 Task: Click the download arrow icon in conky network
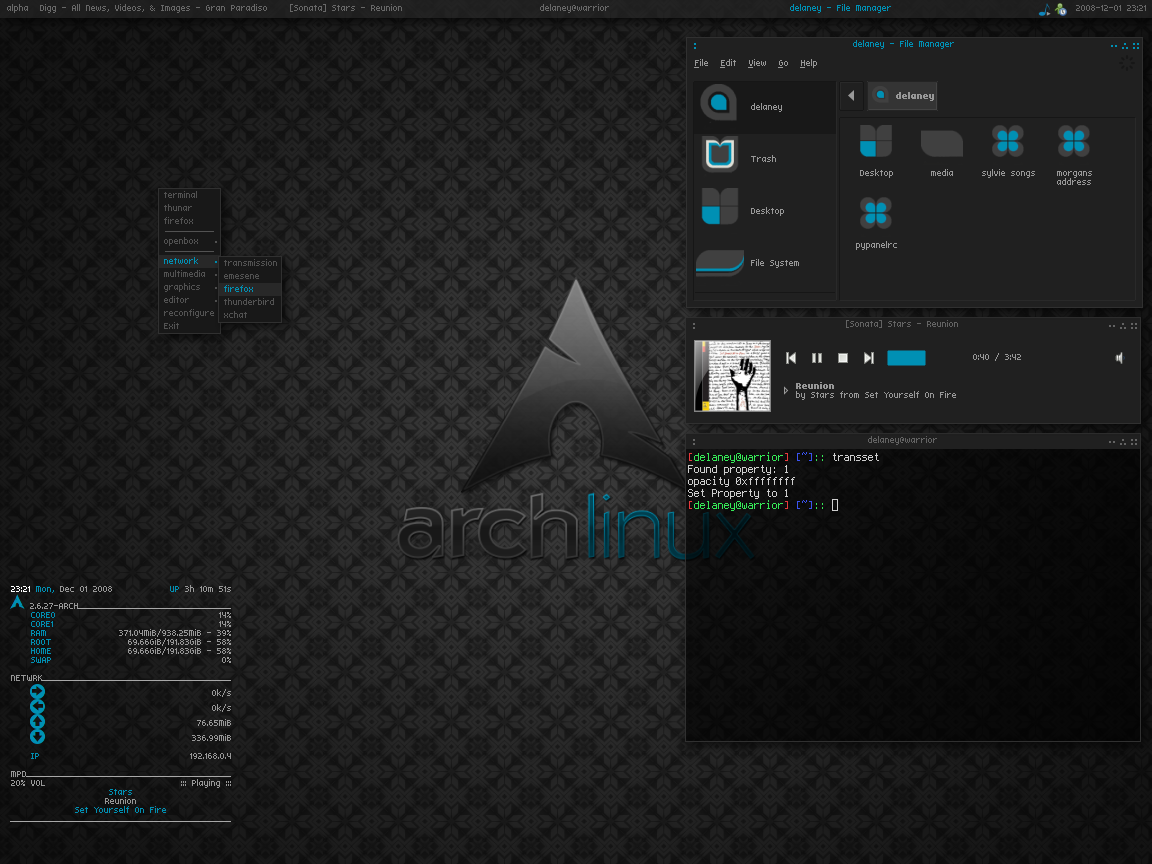coord(37,736)
